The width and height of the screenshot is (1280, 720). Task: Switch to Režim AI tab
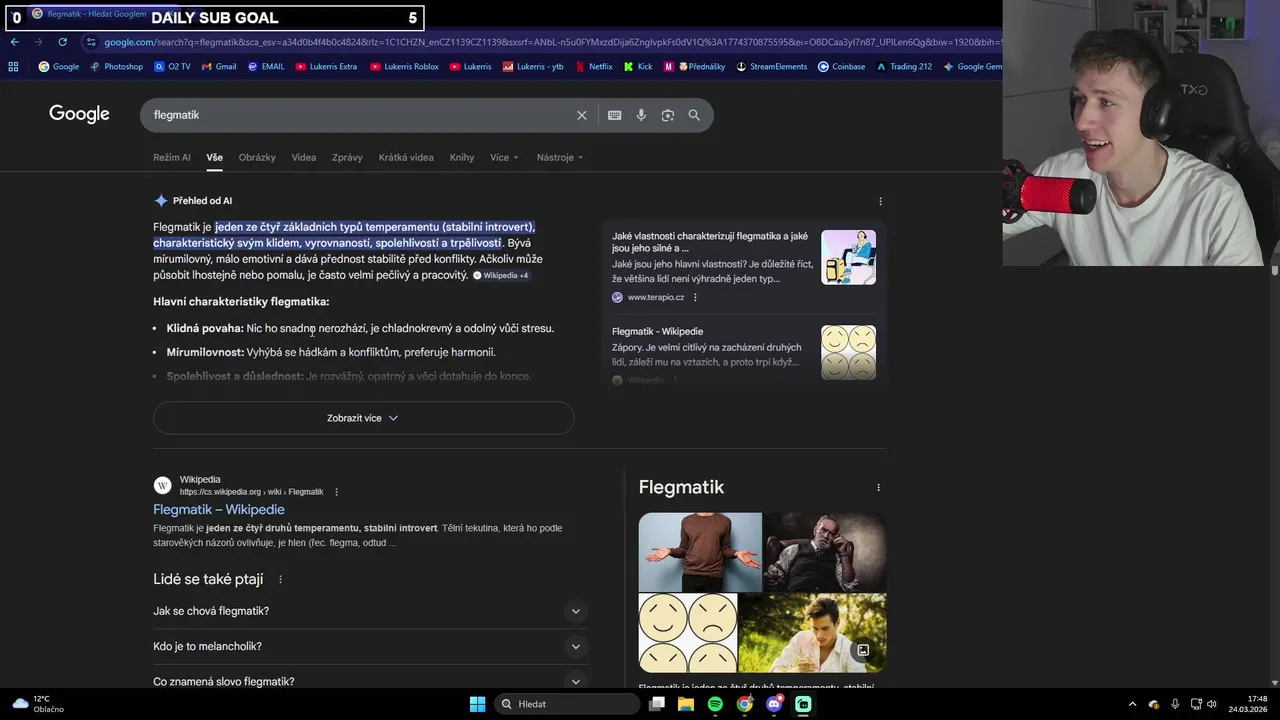(x=171, y=157)
